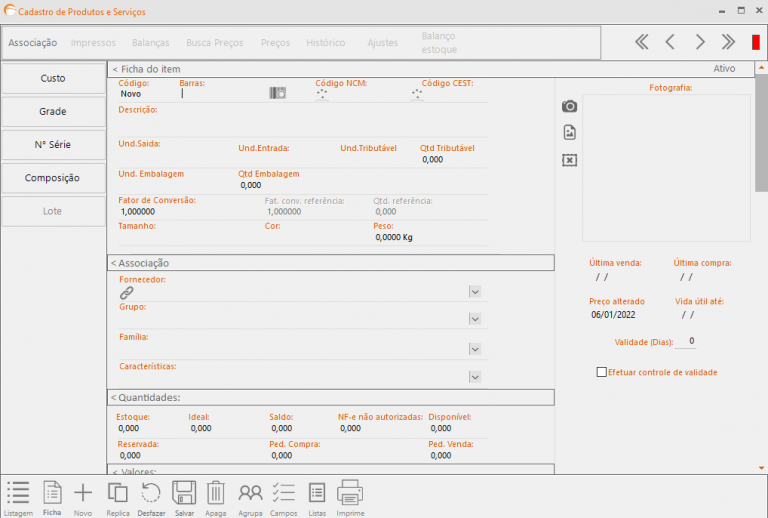Click the Custo button
The width and height of the screenshot is (768, 518).
[53, 78]
